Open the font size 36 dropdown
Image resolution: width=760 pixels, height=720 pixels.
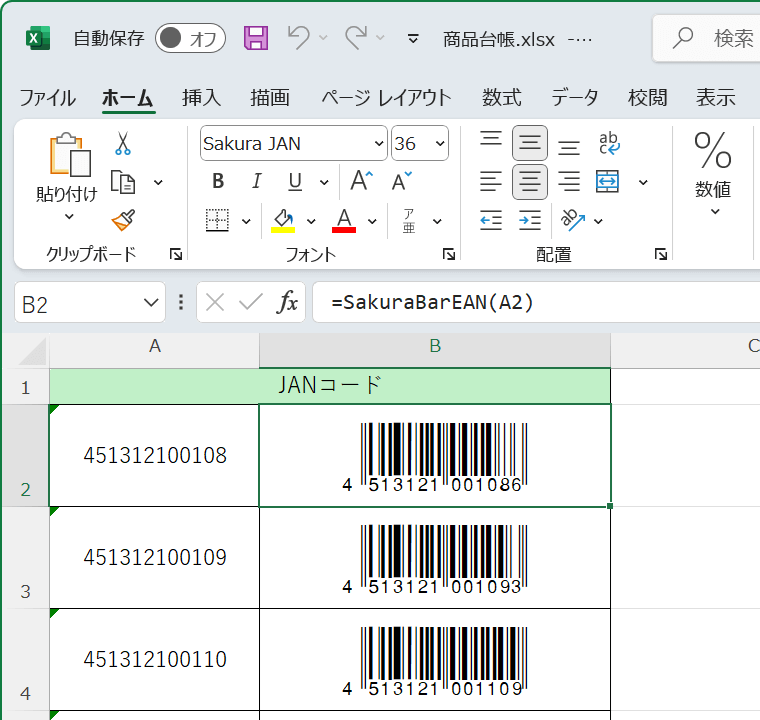point(440,144)
